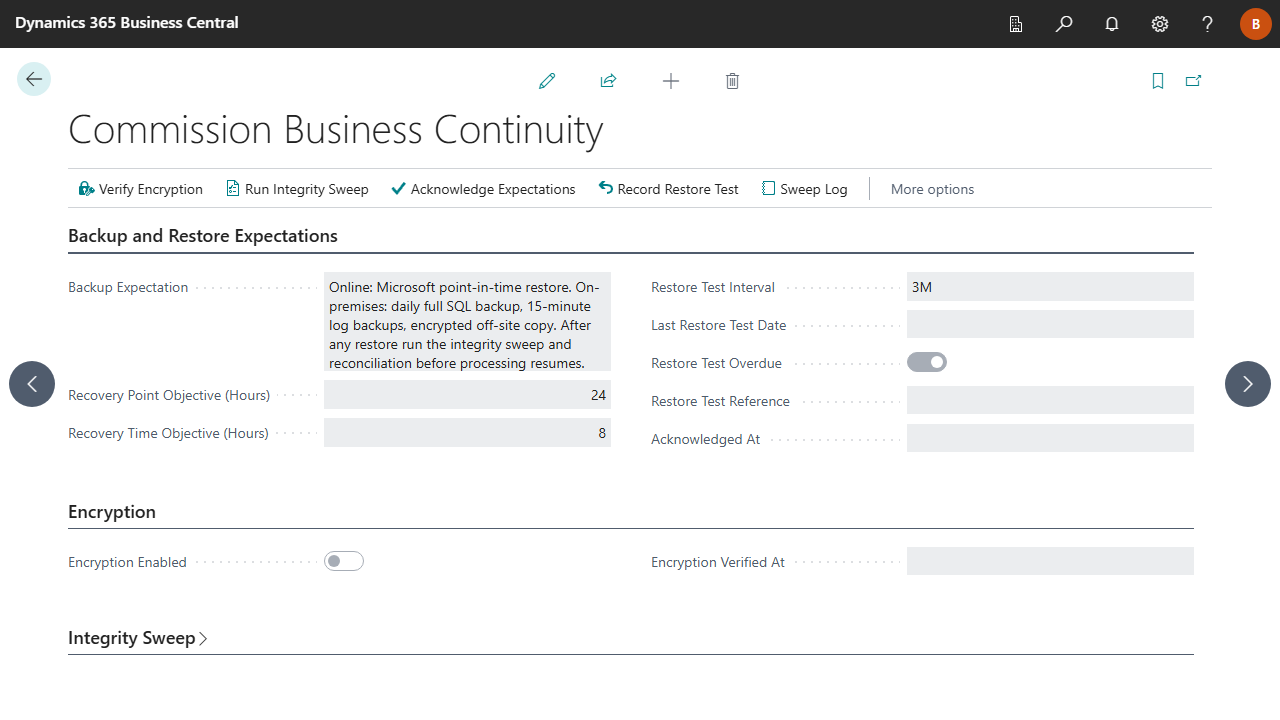Run Integrity Sweep action
1280x720 pixels.
(297, 189)
